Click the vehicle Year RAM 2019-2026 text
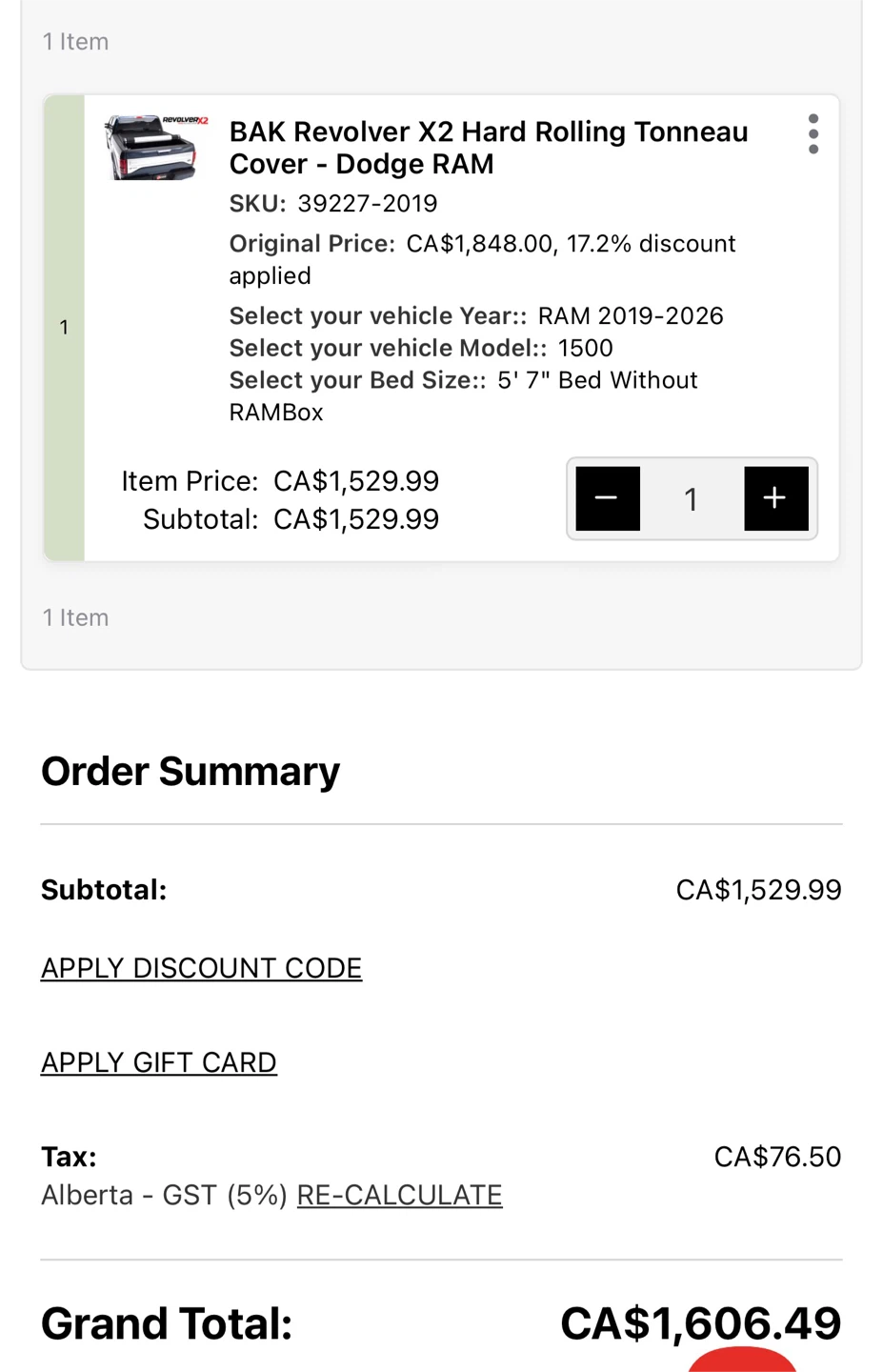The image size is (883, 1372). click(631, 316)
